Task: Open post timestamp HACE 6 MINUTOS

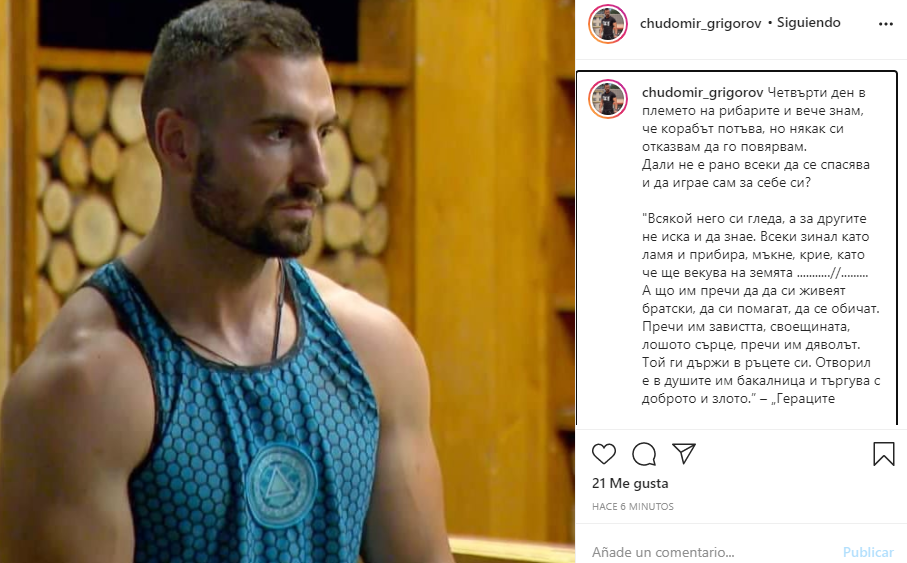Action: pos(633,506)
